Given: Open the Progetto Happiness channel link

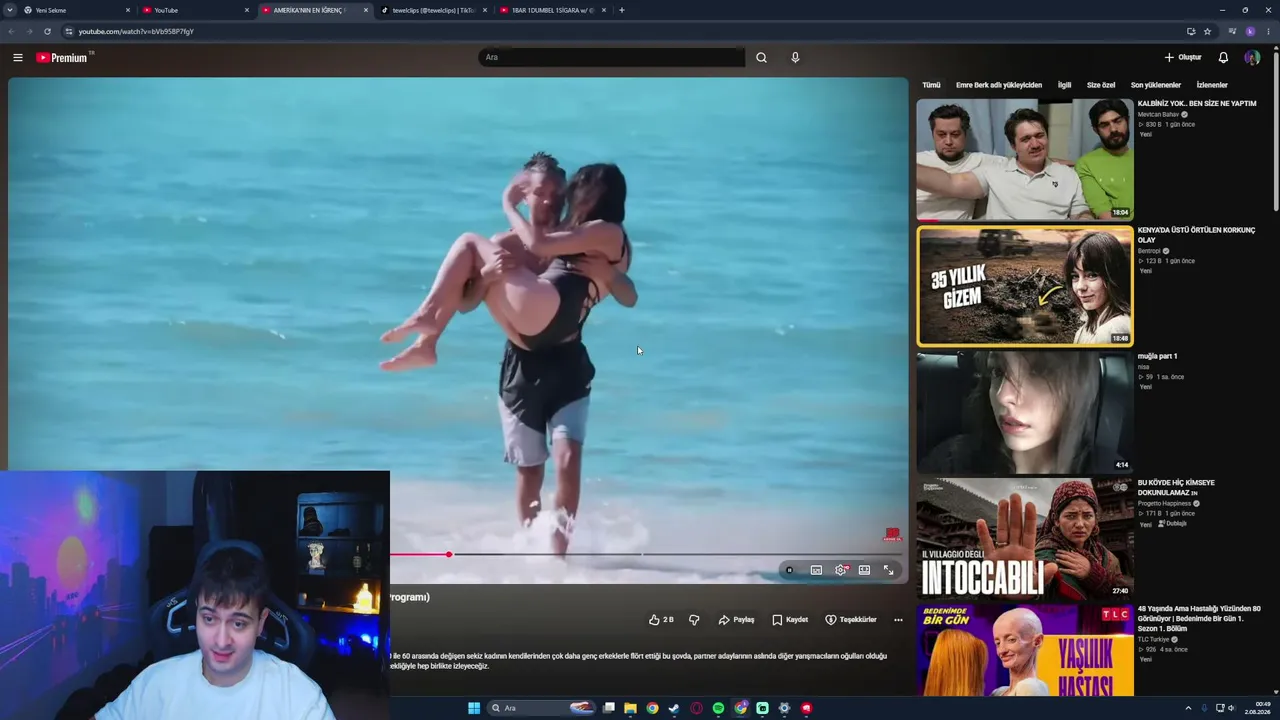Looking at the screenshot, I should pos(1165,504).
